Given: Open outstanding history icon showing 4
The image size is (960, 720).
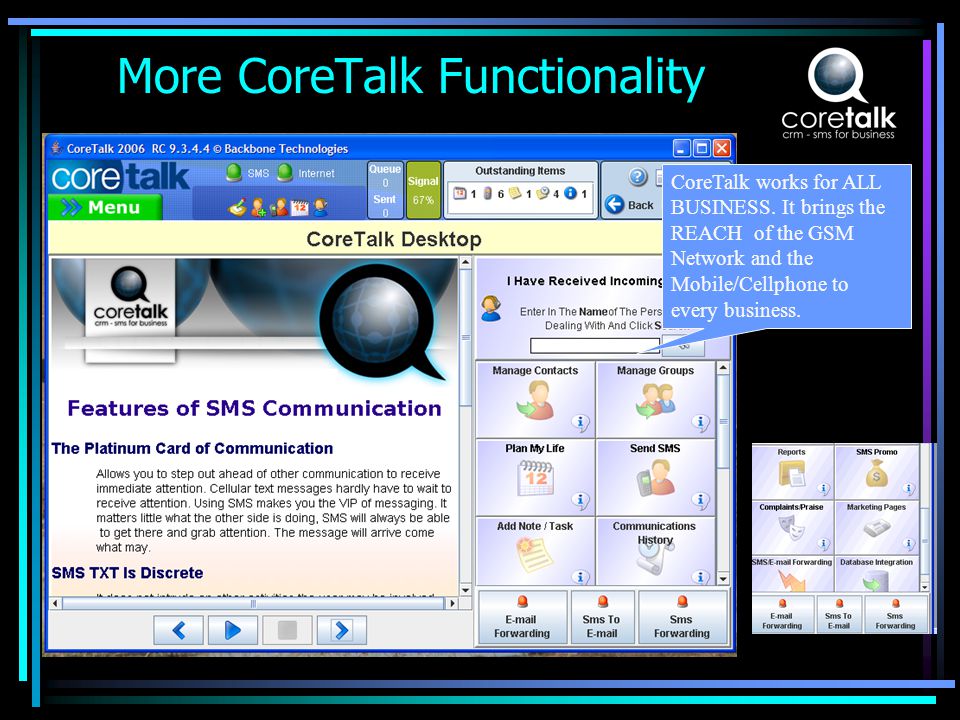Looking at the screenshot, I should (x=542, y=193).
